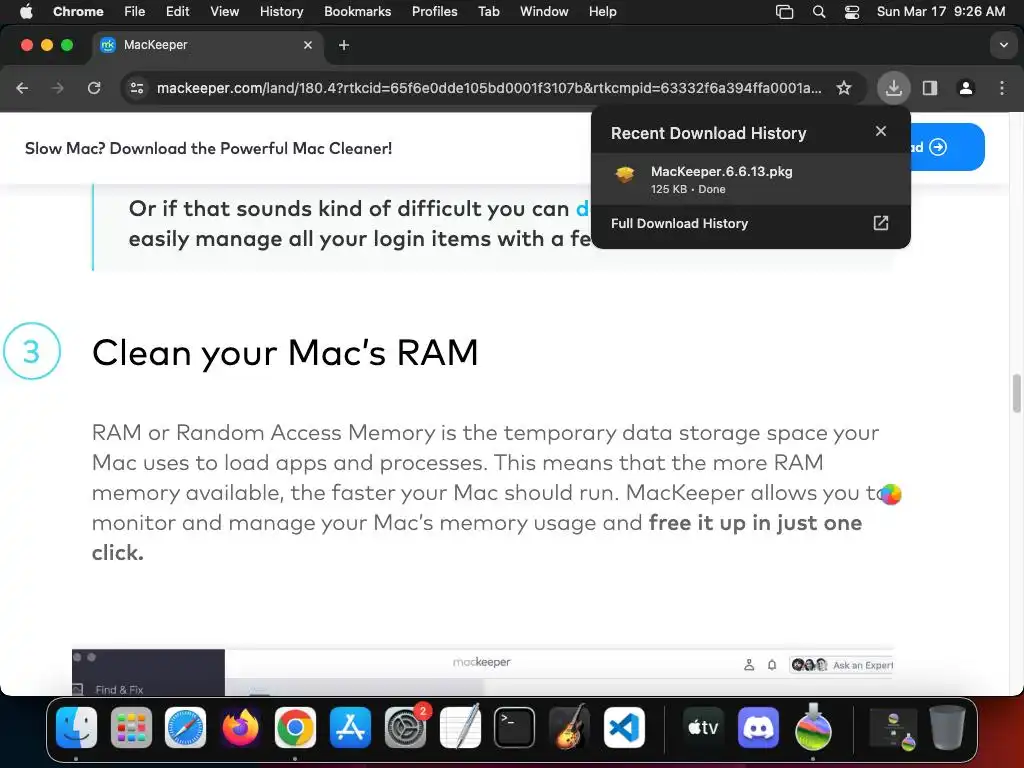Open the Help menu

(x=602, y=11)
